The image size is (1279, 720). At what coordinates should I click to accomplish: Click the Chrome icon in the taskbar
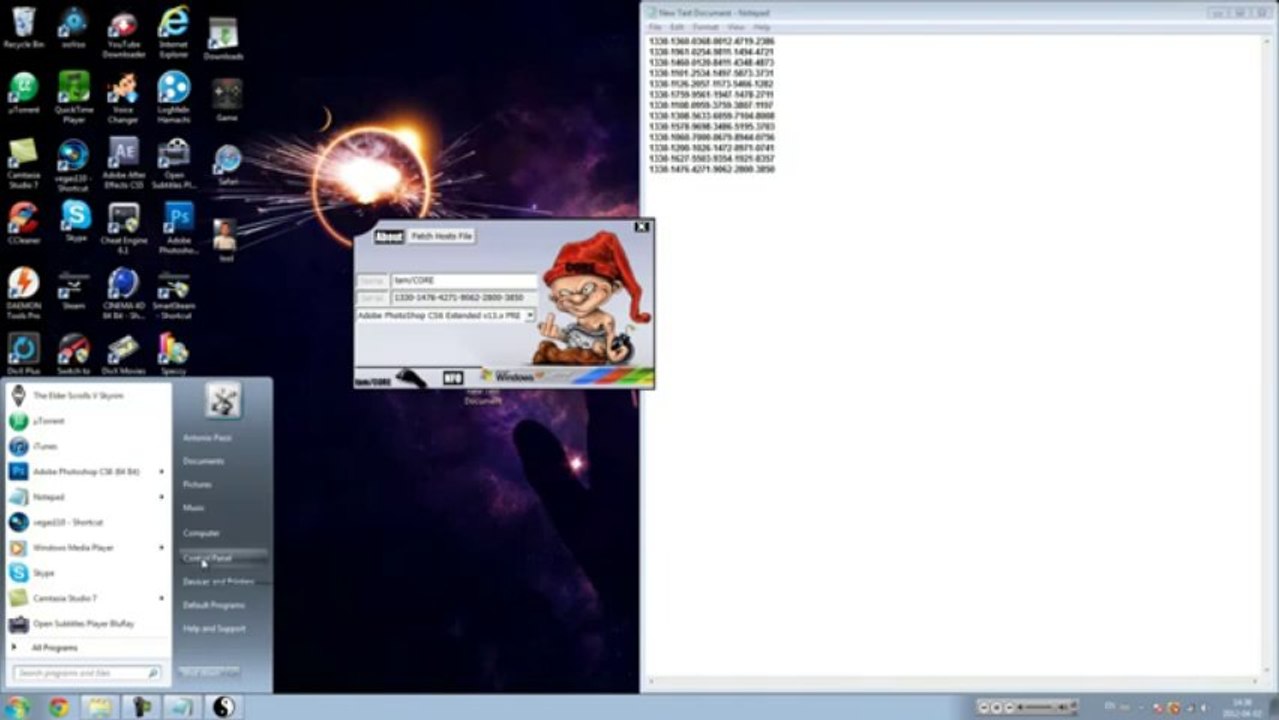point(59,707)
